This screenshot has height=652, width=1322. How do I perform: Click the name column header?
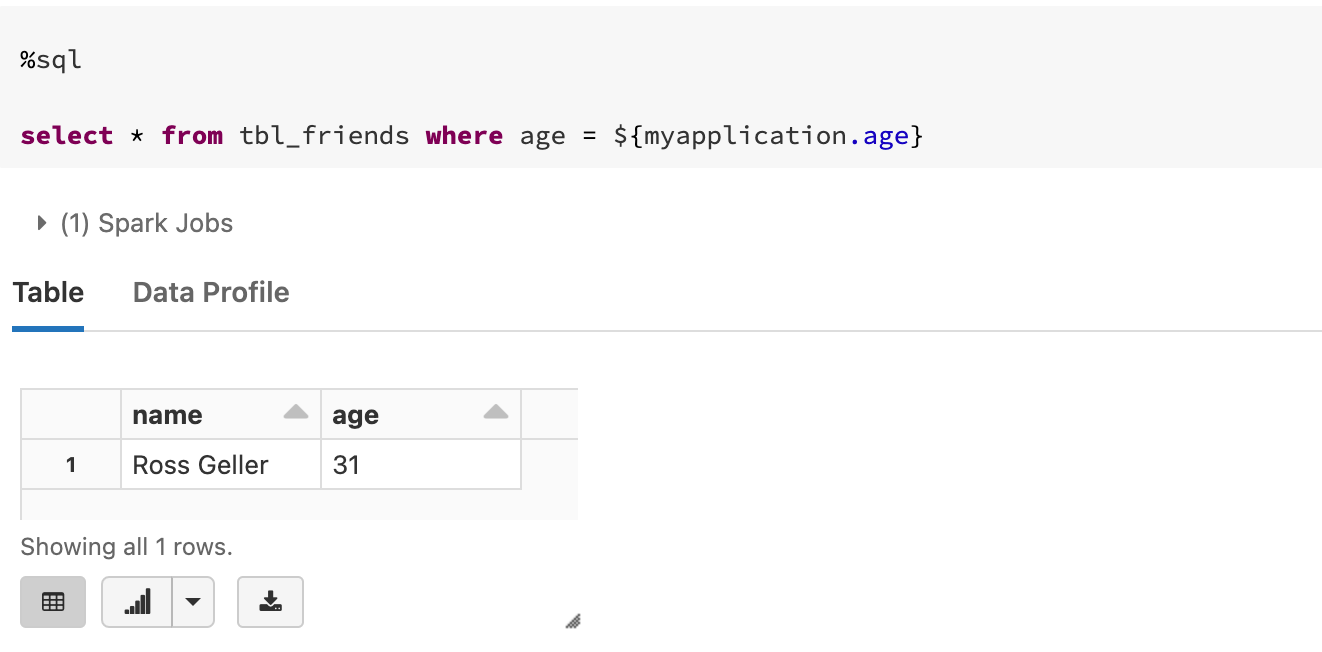pyautogui.click(x=220, y=414)
